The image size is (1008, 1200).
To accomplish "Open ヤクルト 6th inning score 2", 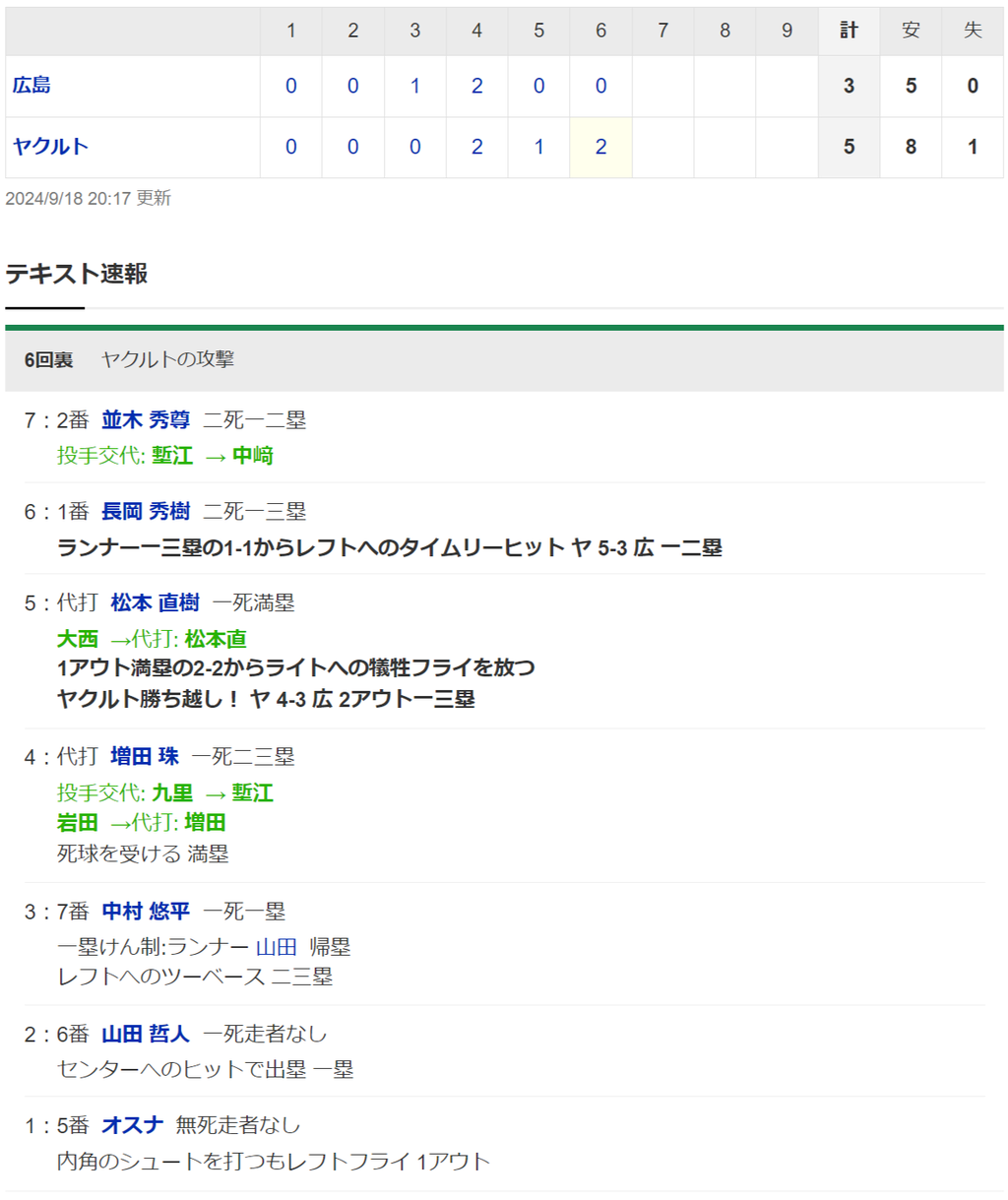I will [x=600, y=147].
